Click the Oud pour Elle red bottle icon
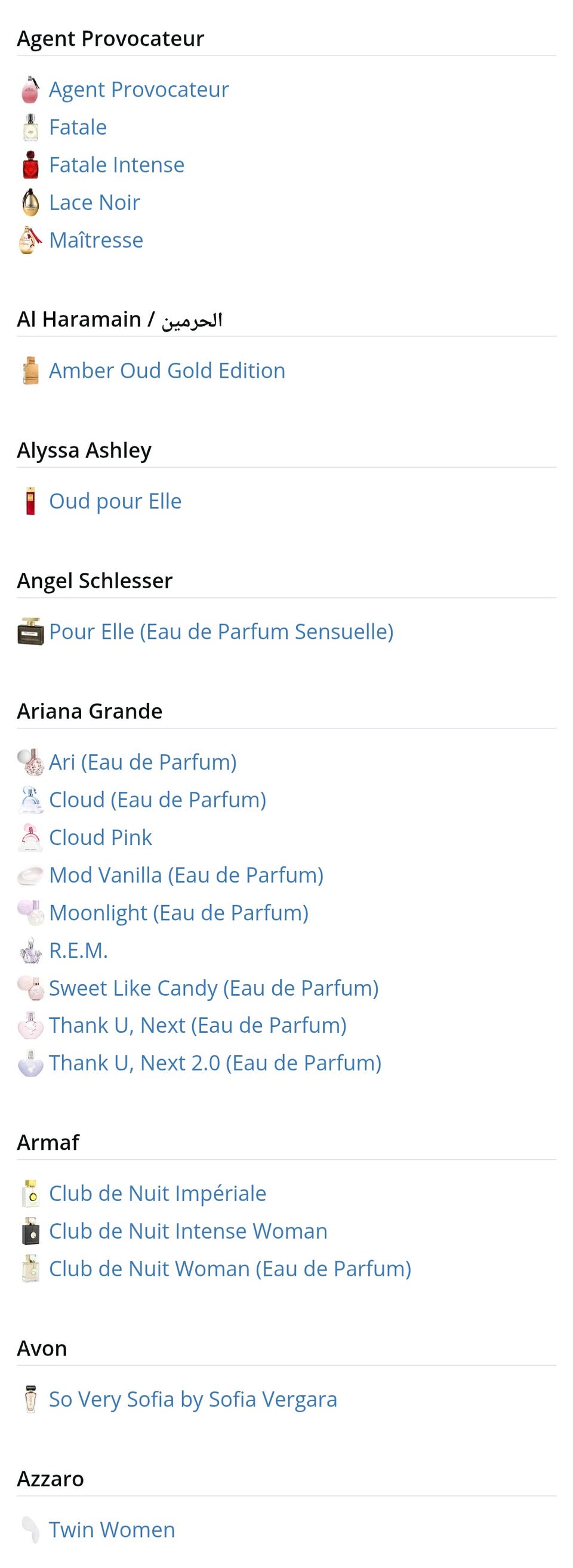The height and width of the screenshot is (1568, 573). [30, 501]
